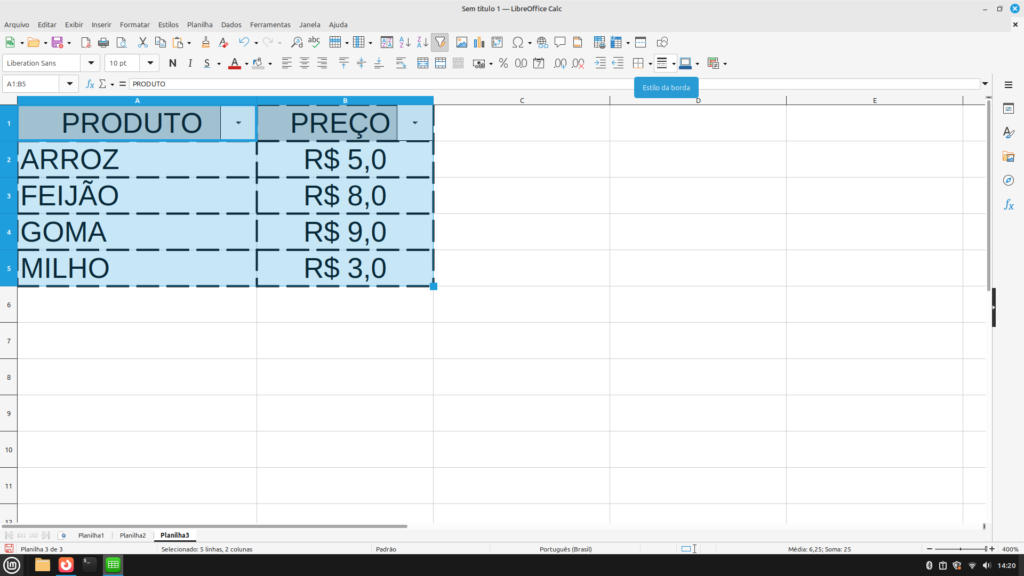Open the Function Wizard beside formula bar
The image size is (1024, 576).
coord(90,84)
